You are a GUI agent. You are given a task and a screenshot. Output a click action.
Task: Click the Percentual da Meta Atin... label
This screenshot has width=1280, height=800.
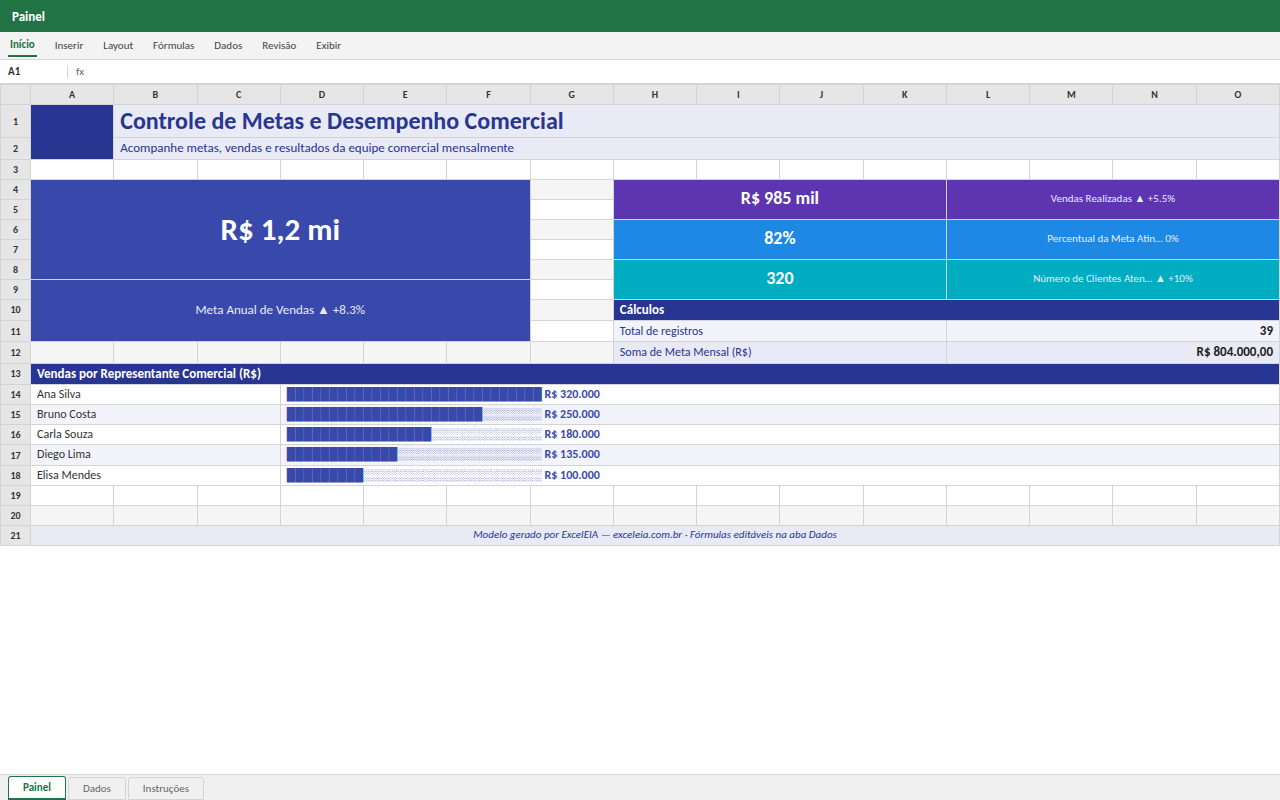[x=1113, y=239]
